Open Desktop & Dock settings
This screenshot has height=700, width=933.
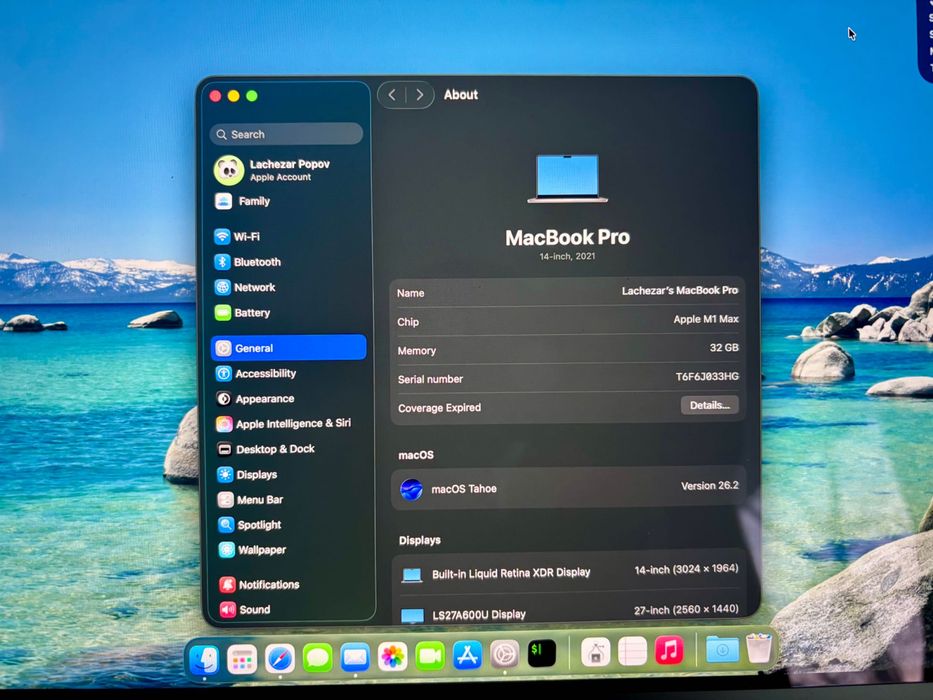pyautogui.click(x=265, y=449)
